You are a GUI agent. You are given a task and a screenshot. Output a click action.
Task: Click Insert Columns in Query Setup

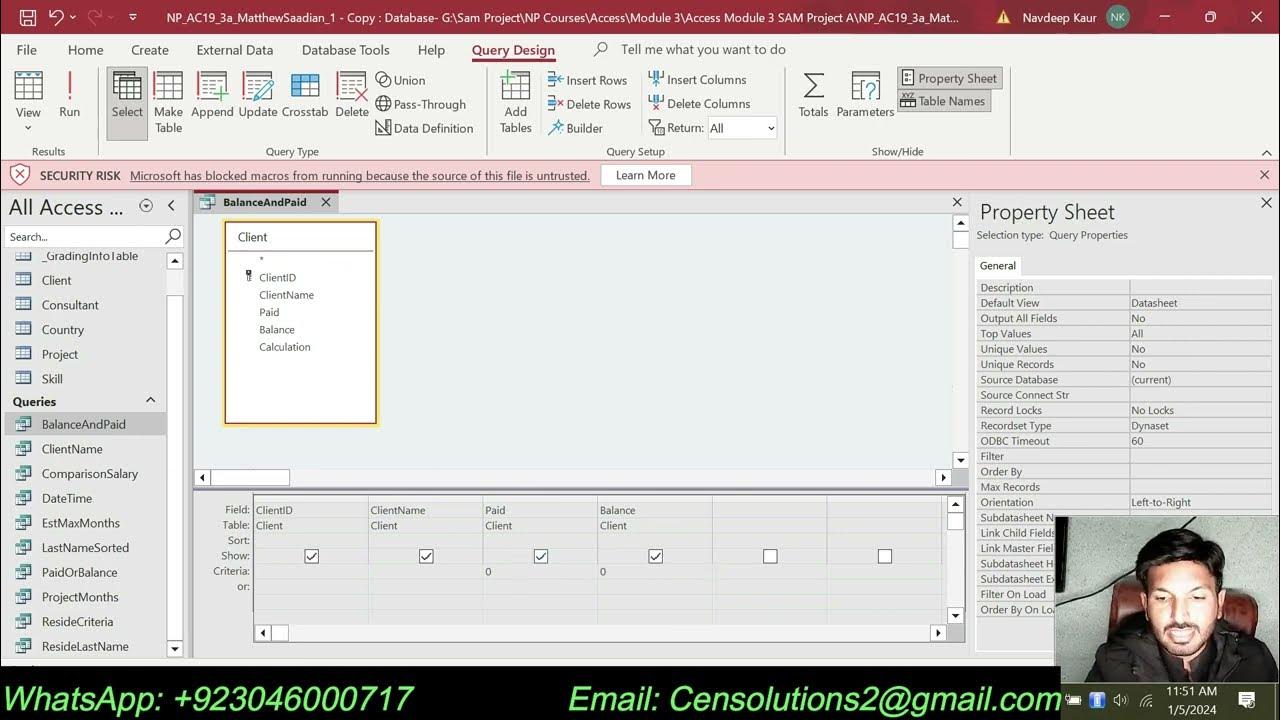698,80
